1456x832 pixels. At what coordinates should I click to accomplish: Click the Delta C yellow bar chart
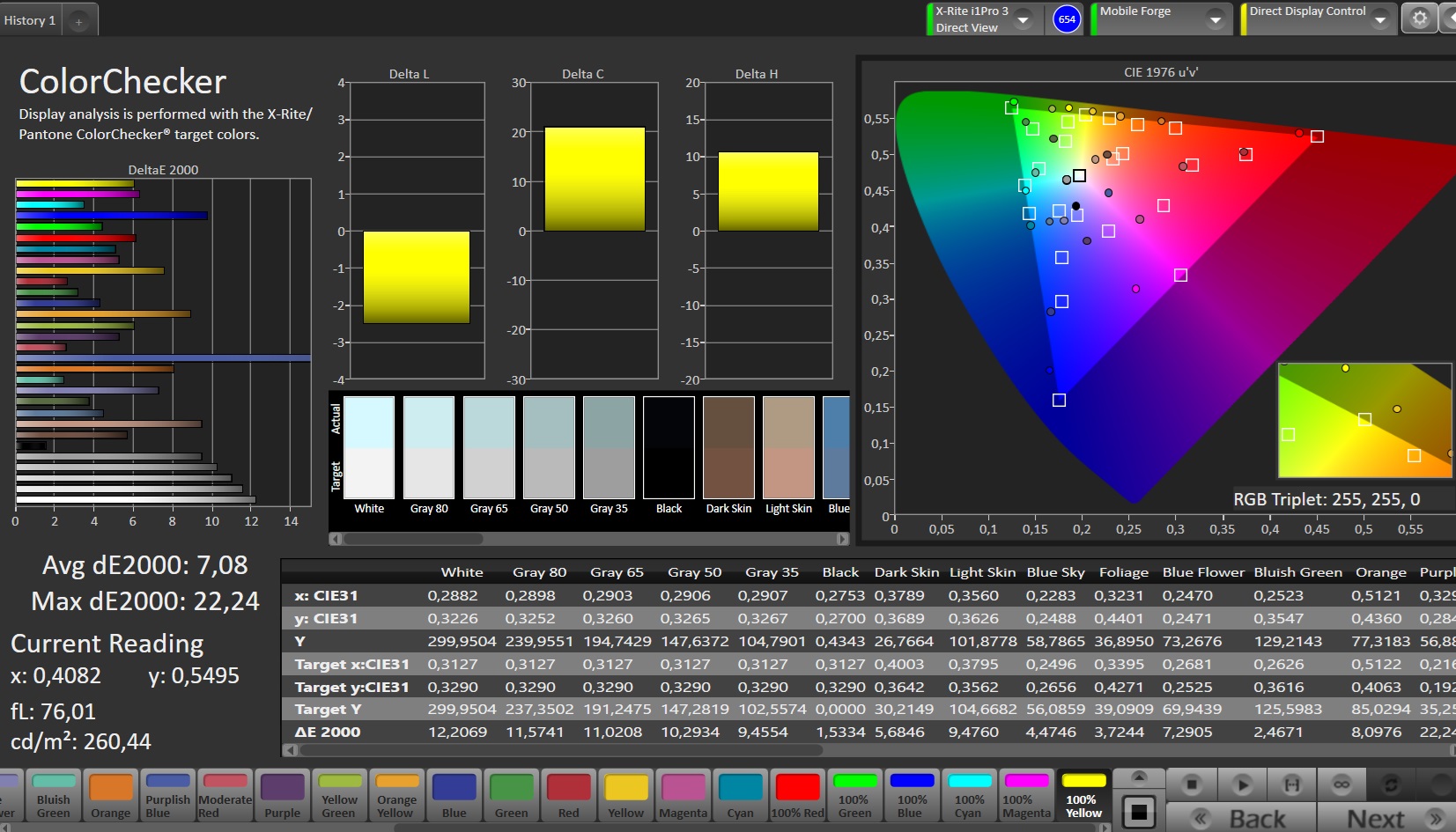point(595,179)
